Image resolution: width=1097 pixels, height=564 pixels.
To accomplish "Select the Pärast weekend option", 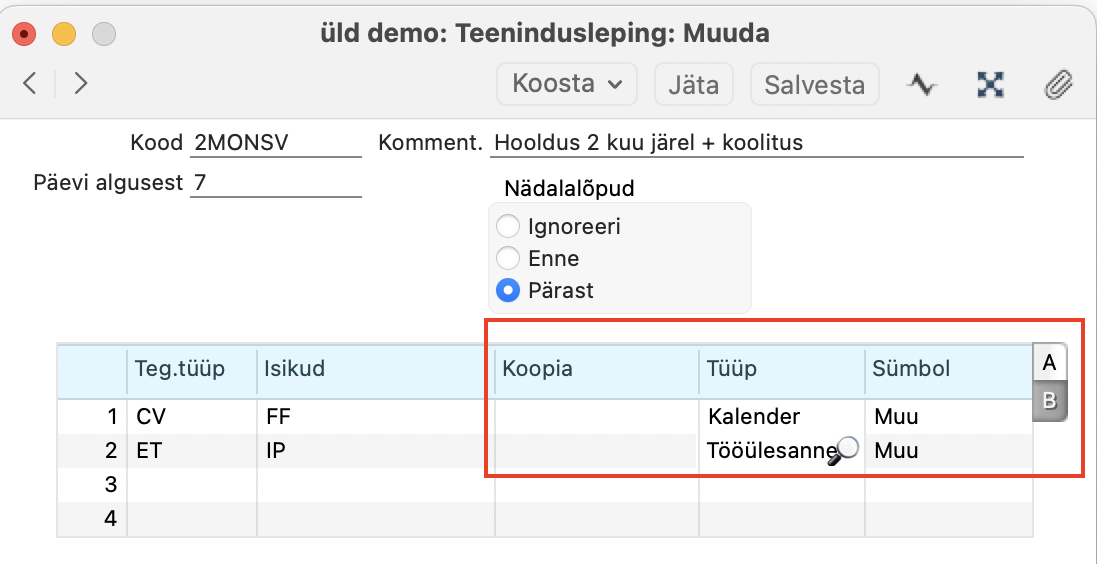I will coord(508,290).
